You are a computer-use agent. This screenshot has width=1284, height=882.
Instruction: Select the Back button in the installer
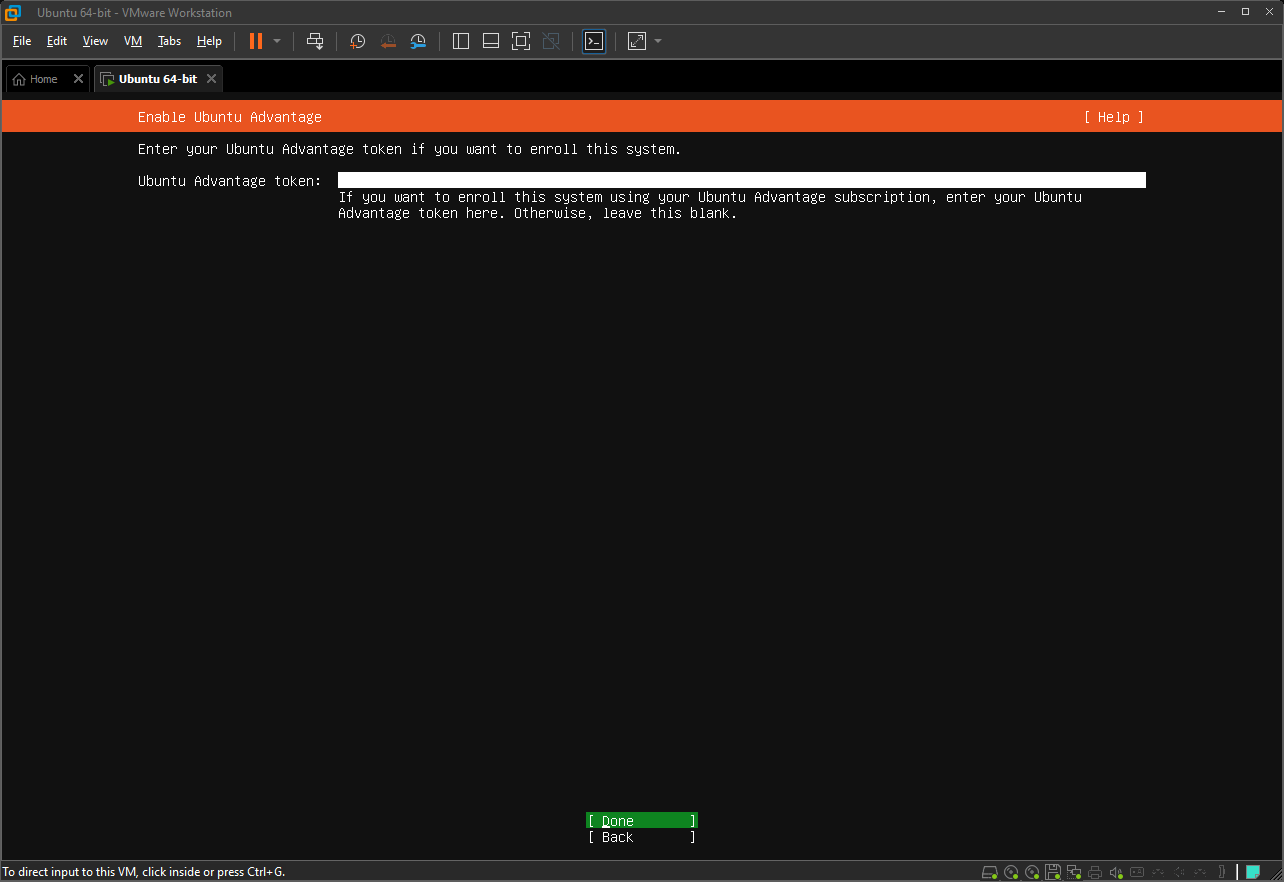click(641, 837)
